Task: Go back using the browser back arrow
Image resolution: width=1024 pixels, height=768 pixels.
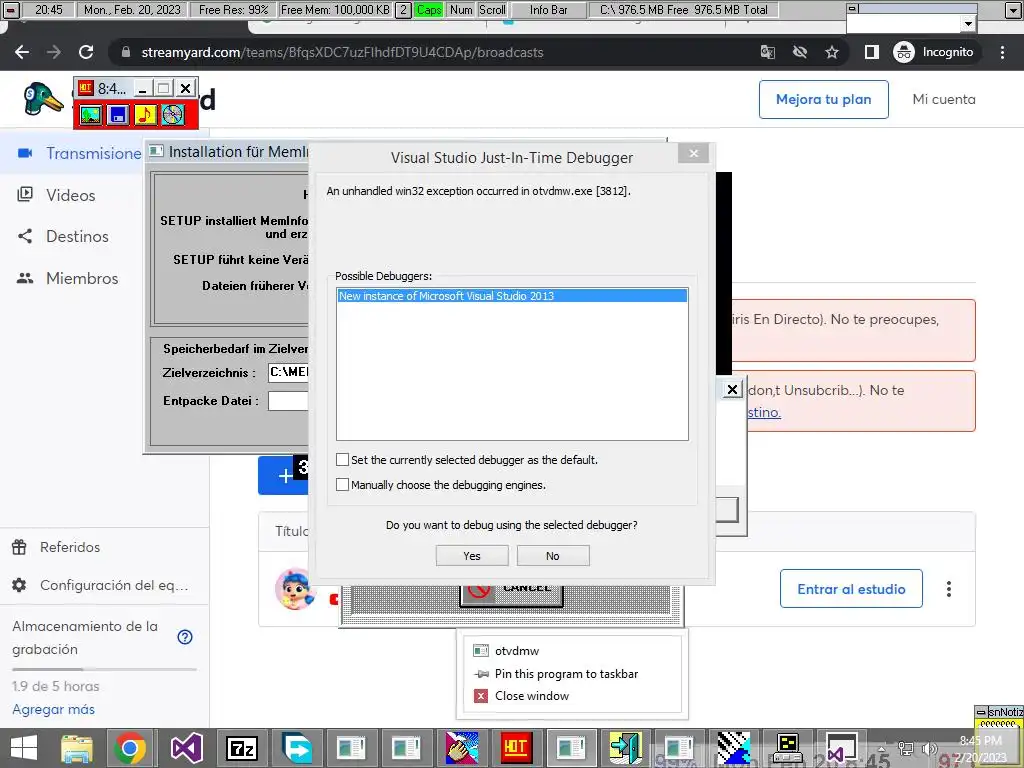Action: point(22,52)
